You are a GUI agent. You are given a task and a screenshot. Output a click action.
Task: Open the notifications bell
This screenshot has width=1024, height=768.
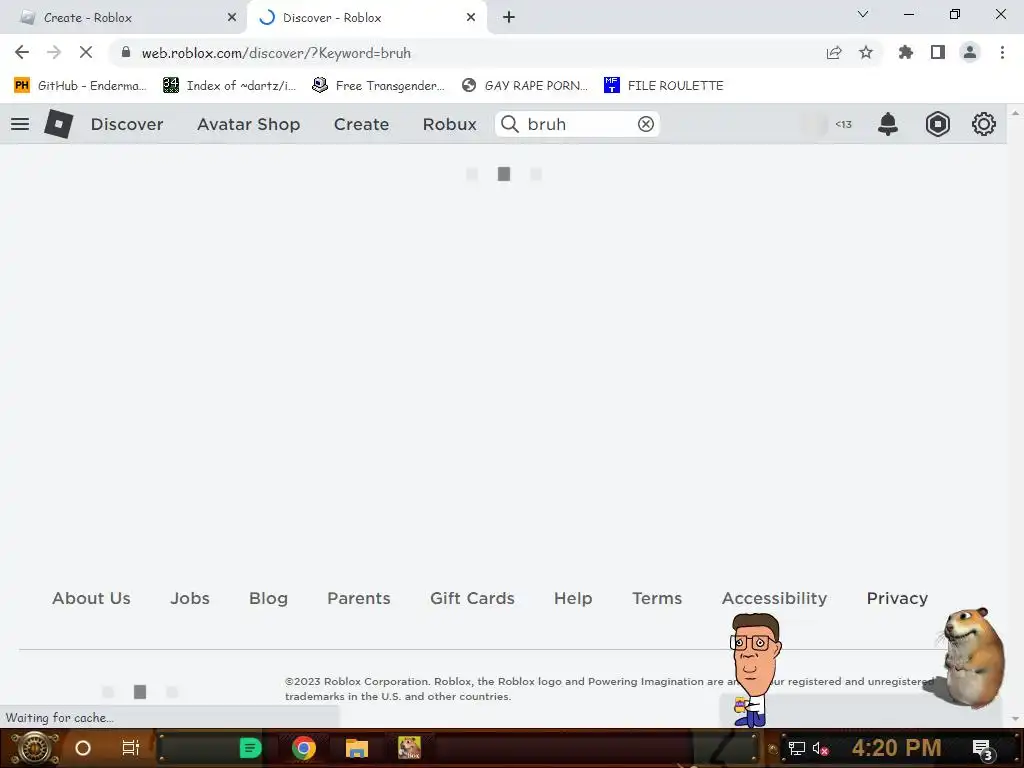pyautogui.click(x=888, y=124)
